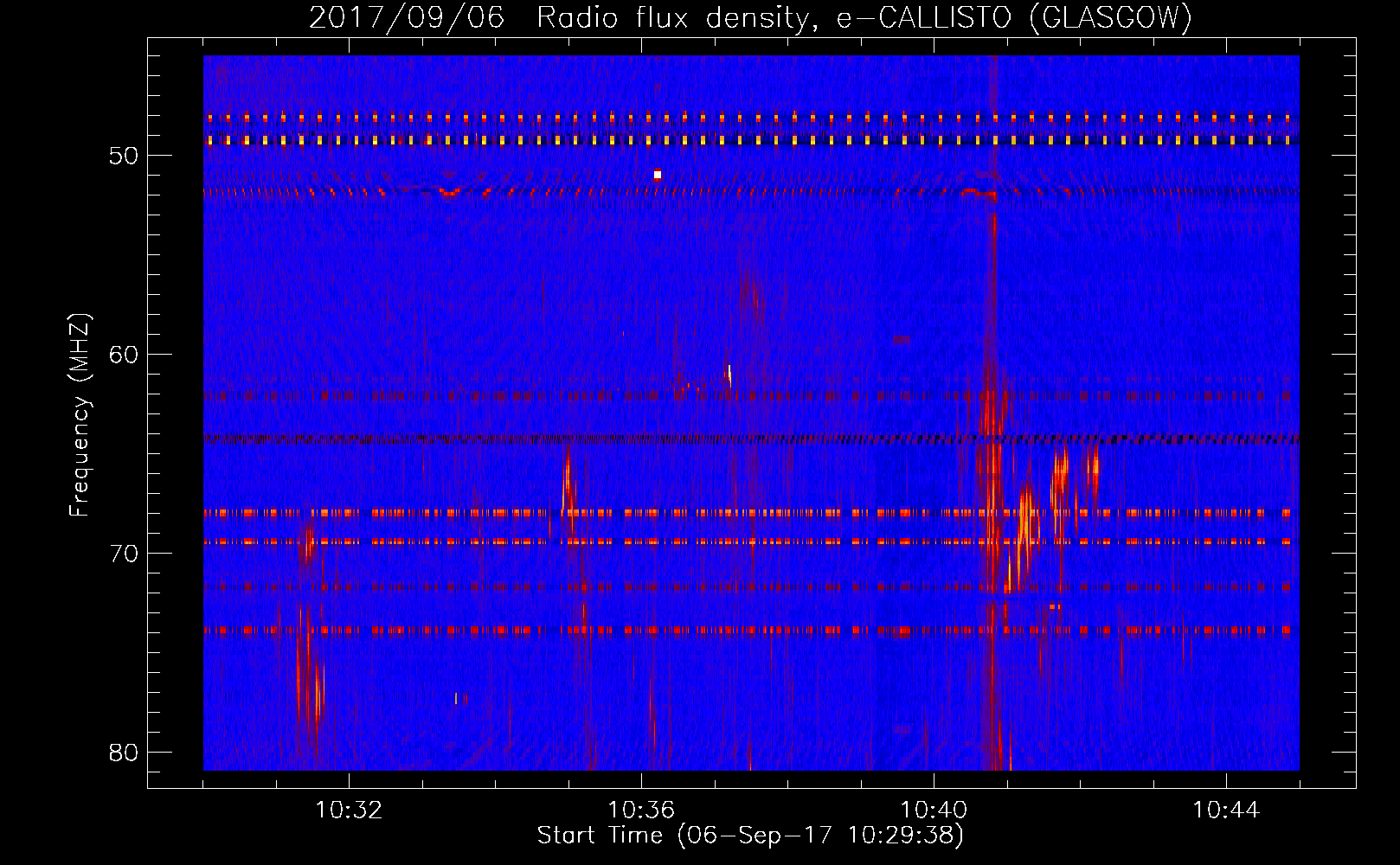Click the 60 frequency tick label
Screen dimensions: 1400x865
[x=124, y=355]
